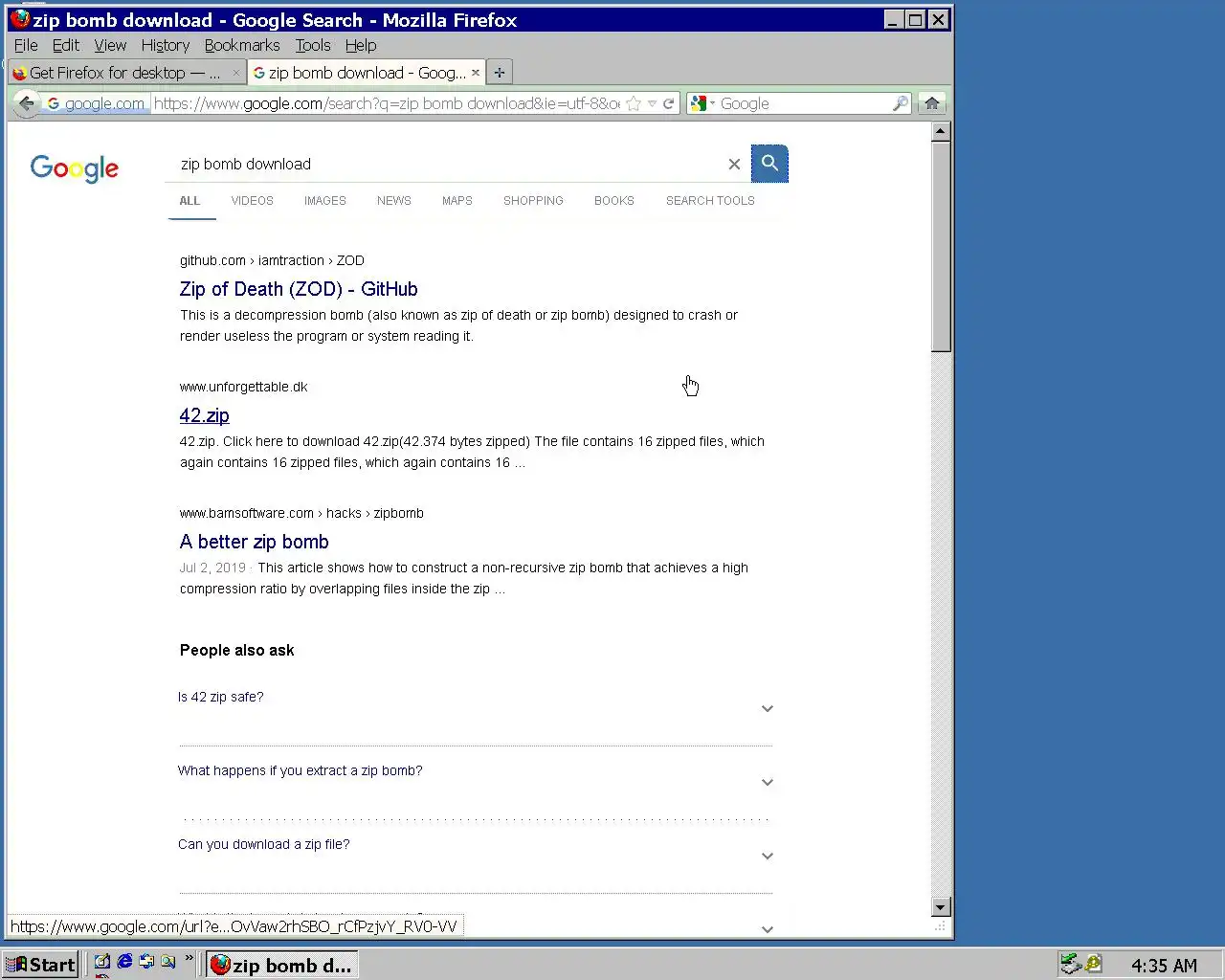The height and width of the screenshot is (980, 1225).
Task: Open the Start menu
Action: (40, 965)
